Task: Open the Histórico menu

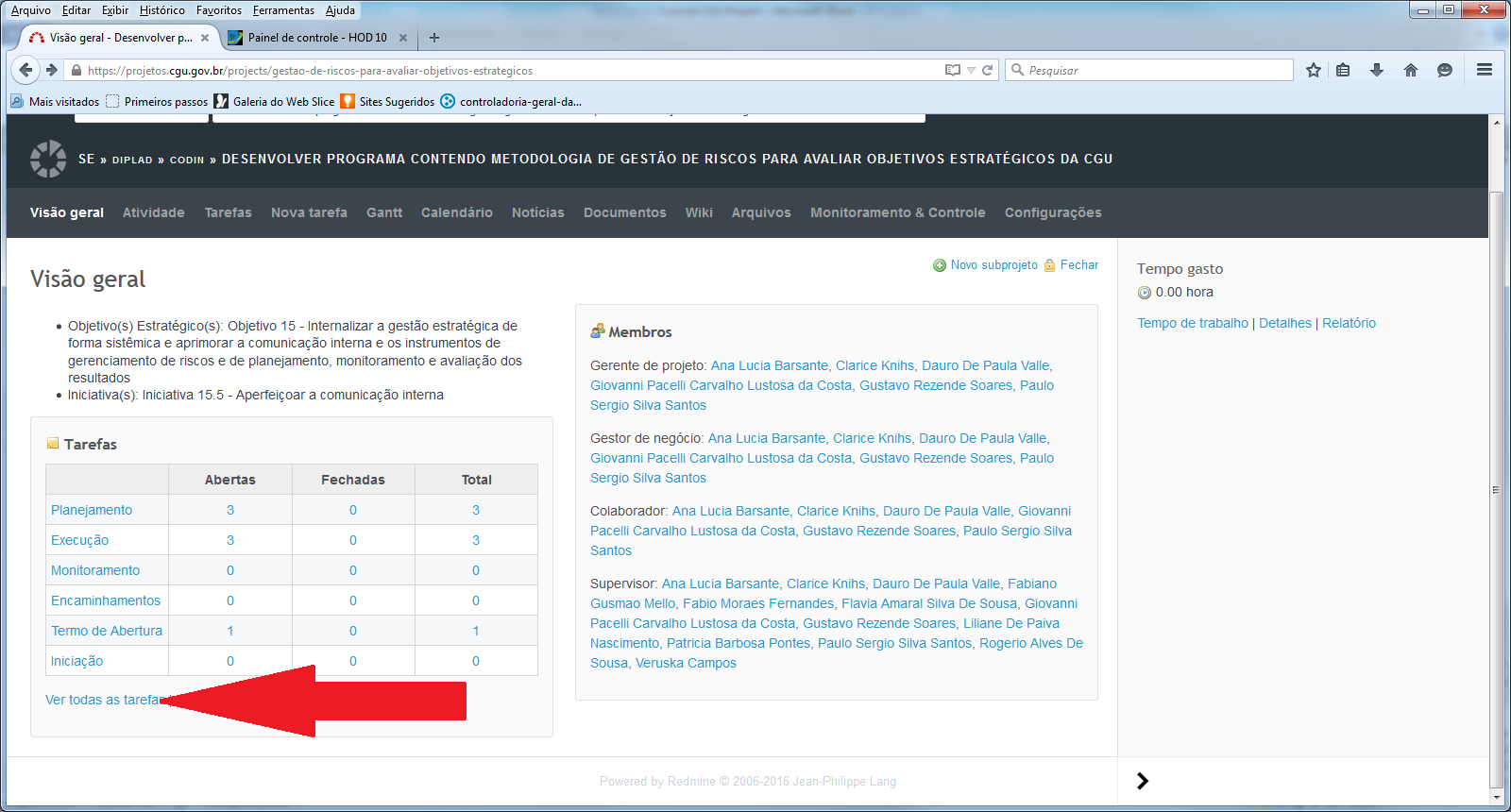Action: (161, 10)
